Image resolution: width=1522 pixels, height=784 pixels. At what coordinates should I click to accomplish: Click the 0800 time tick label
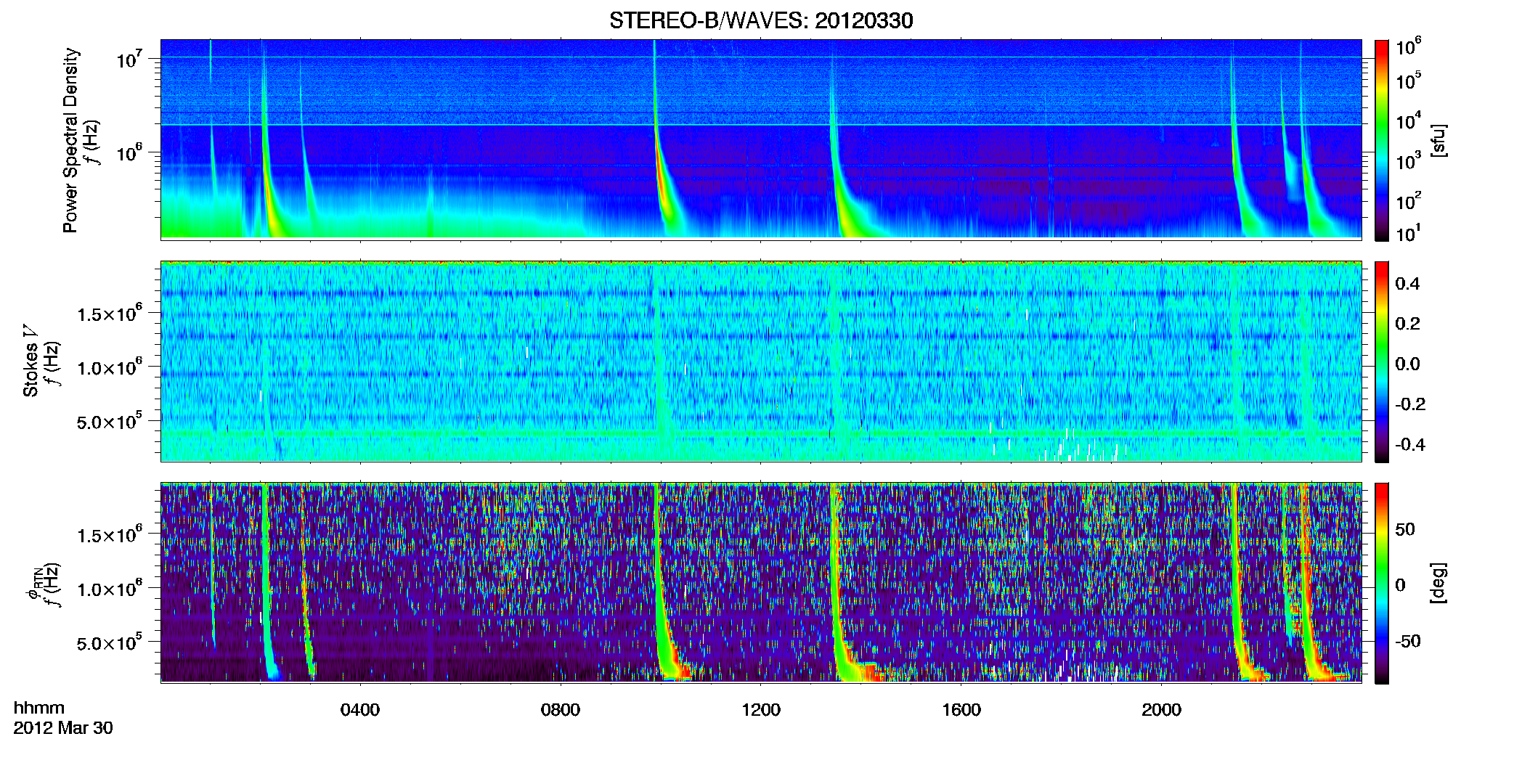pyautogui.click(x=561, y=709)
